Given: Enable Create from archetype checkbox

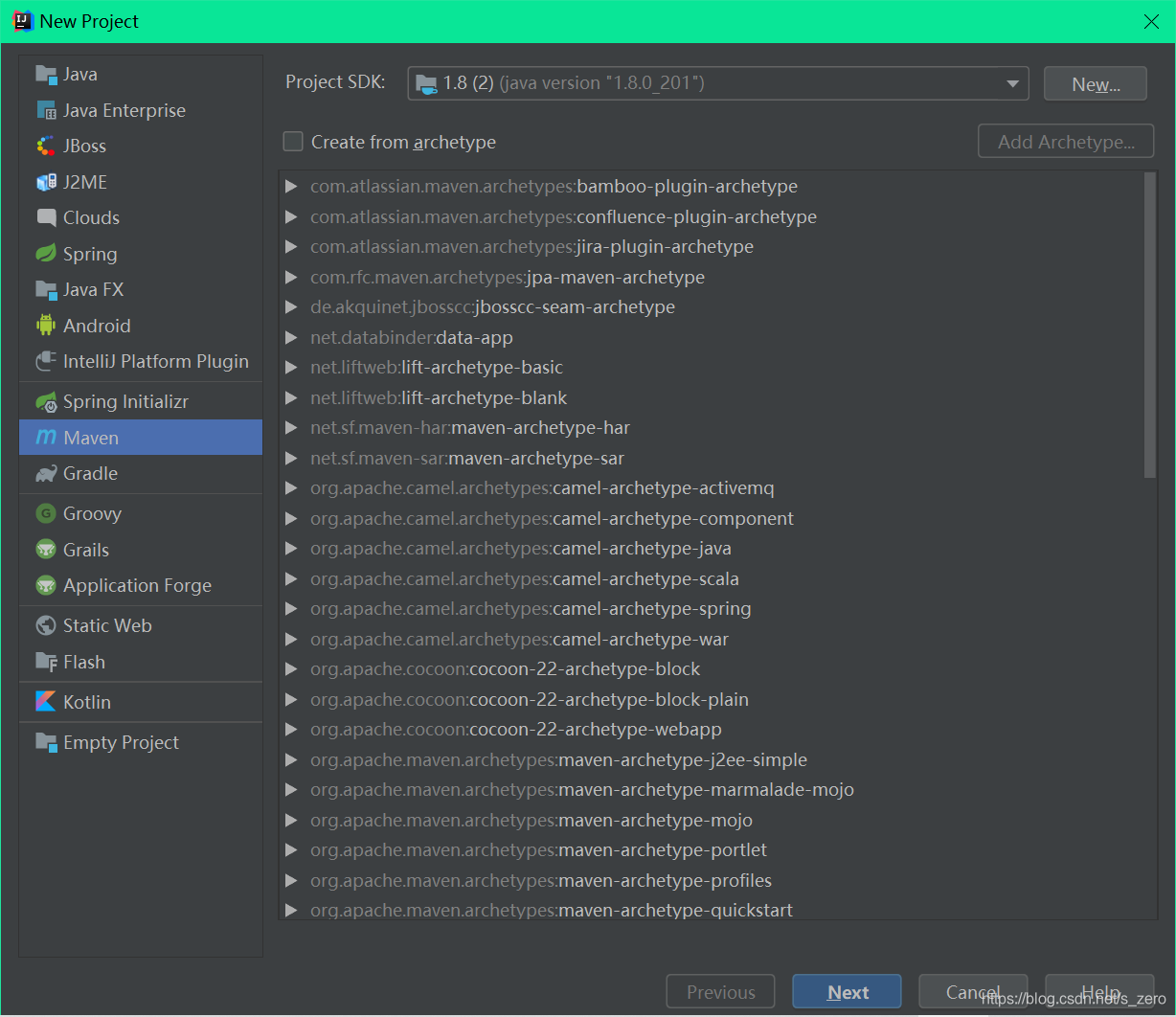Looking at the screenshot, I should (x=293, y=142).
